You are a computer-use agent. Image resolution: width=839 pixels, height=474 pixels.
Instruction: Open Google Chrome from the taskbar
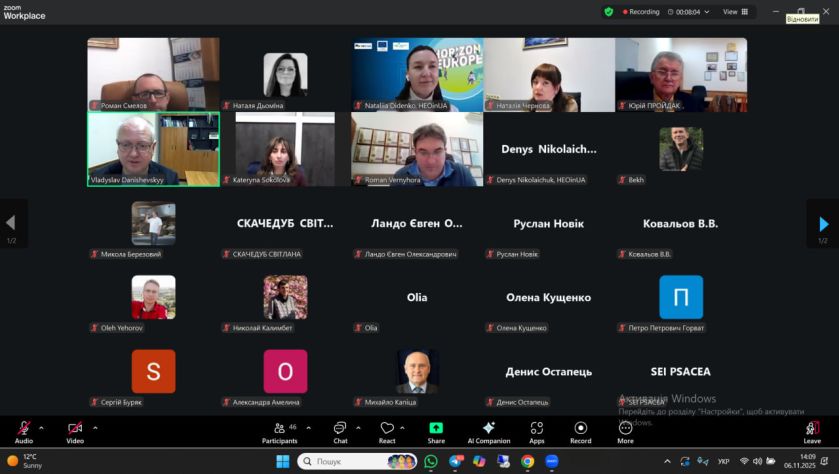click(528, 461)
